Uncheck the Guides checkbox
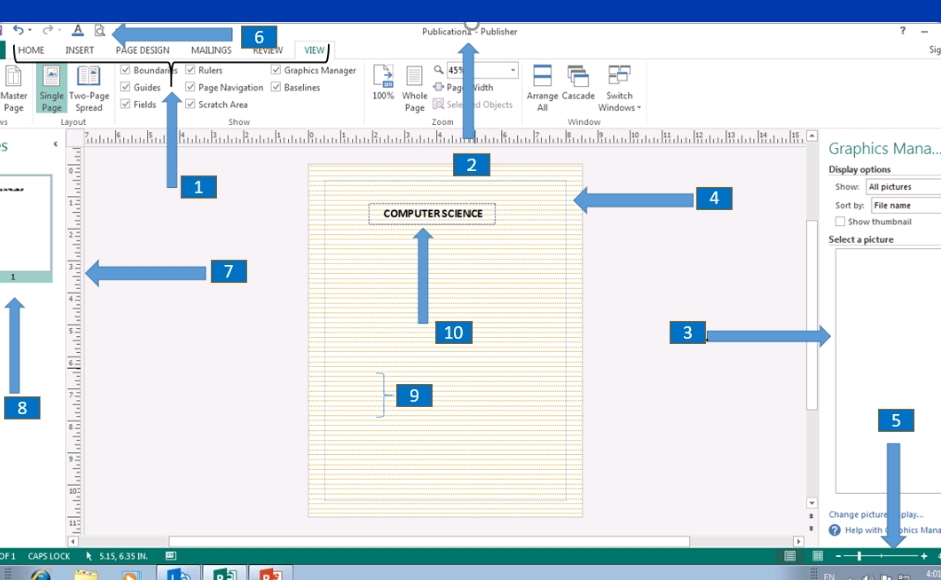941x580 pixels. click(x=126, y=87)
